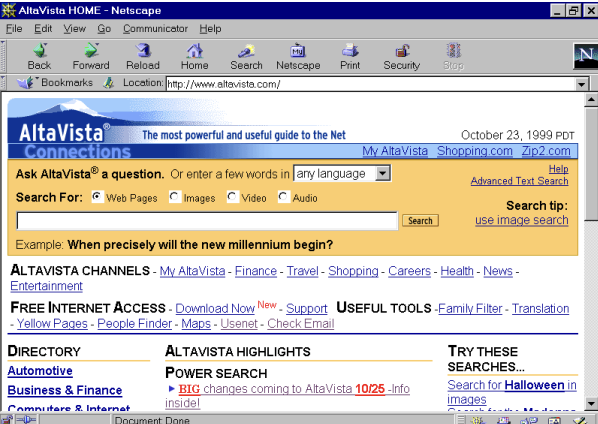Open the Yellow Pages link
This screenshot has width=598, height=424.
(x=52, y=323)
